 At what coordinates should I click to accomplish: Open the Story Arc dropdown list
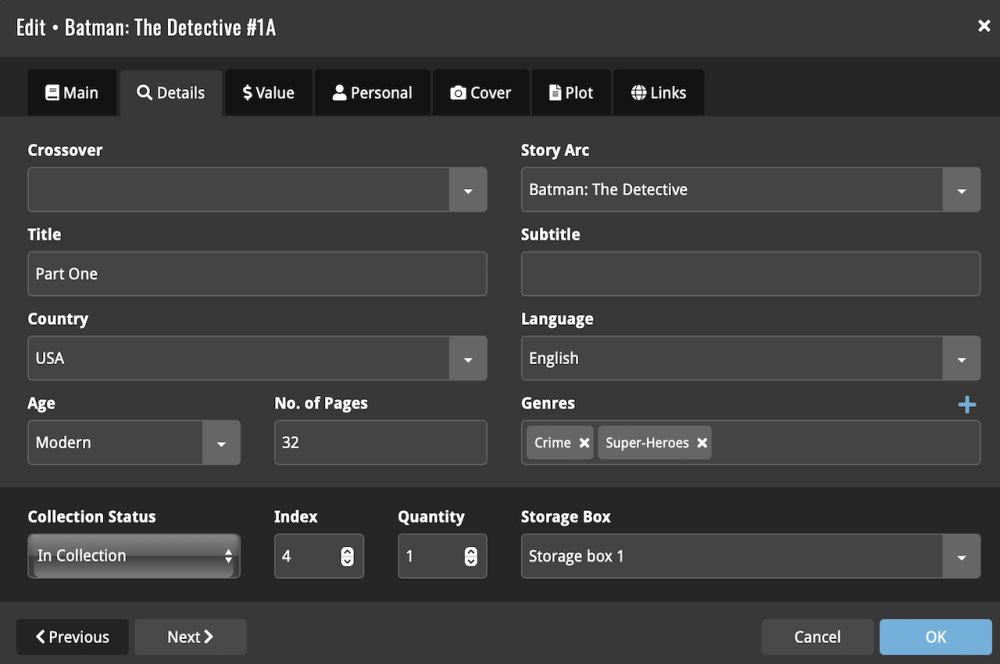pos(961,190)
